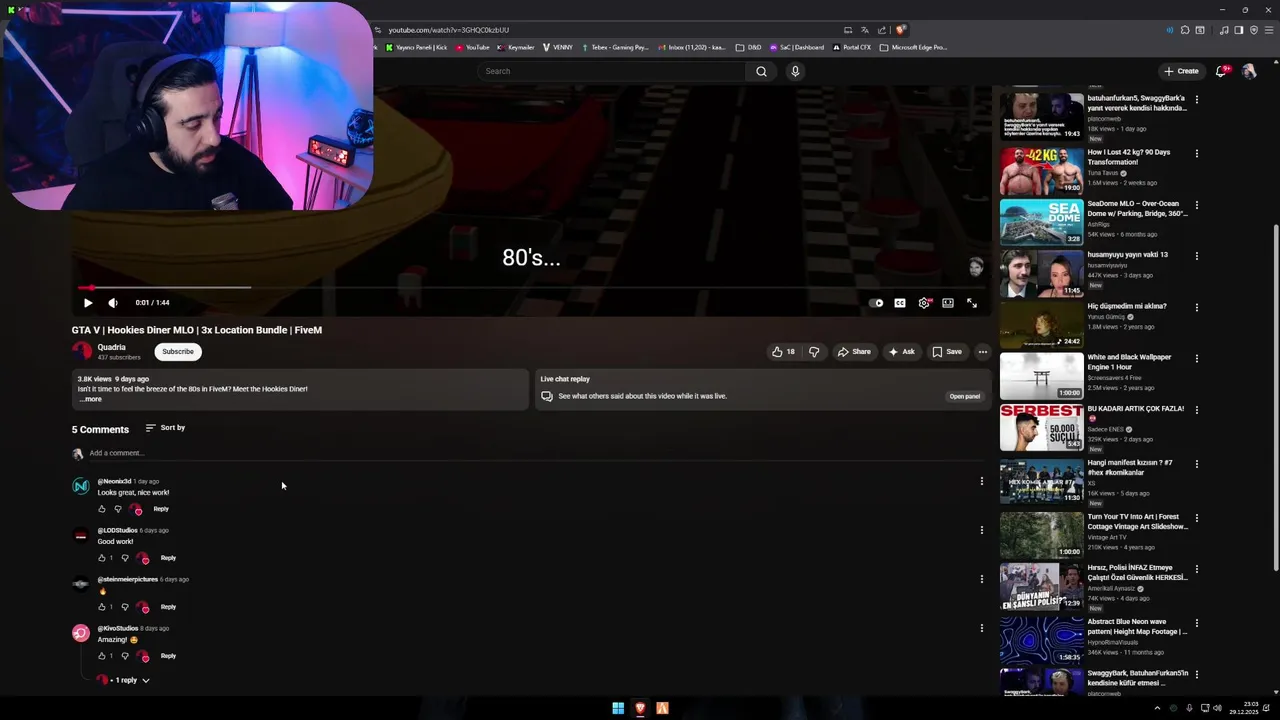The height and width of the screenshot is (720, 1280).
Task: Open the Sort by comments dropdown
Action: (165, 428)
